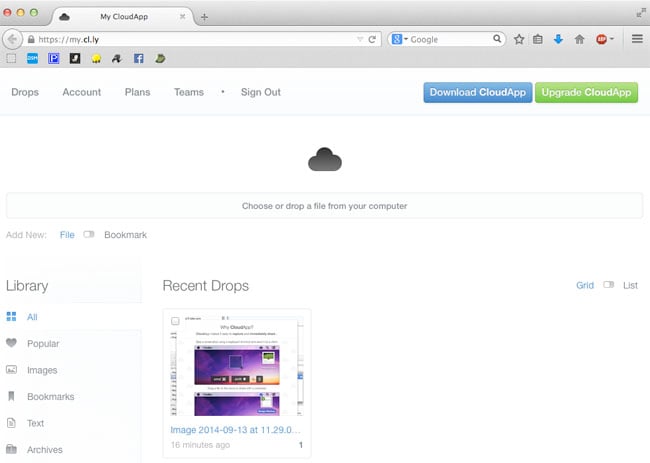The height and width of the screenshot is (463, 650).
Task: Open the URL history dropdown arrow
Action: pyautogui.click(x=360, y=39)
